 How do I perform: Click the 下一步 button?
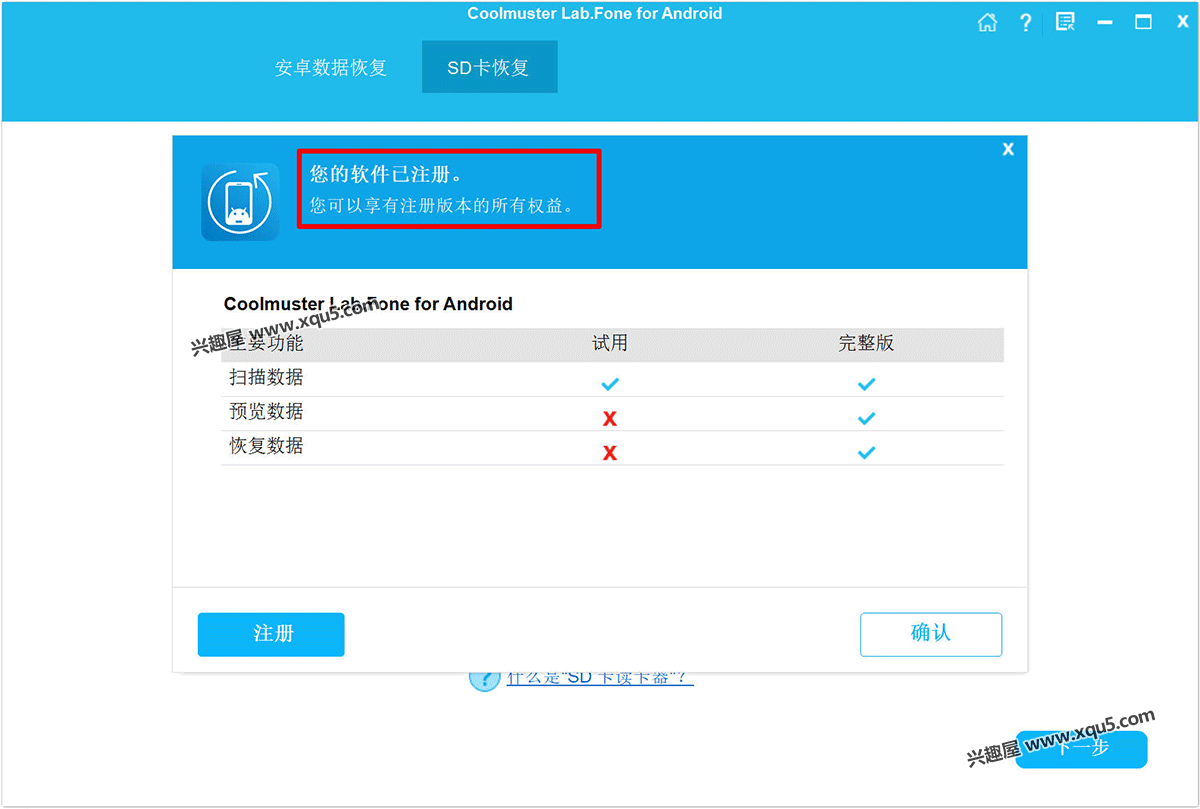pyautogui.click(x=1081, y=747)
